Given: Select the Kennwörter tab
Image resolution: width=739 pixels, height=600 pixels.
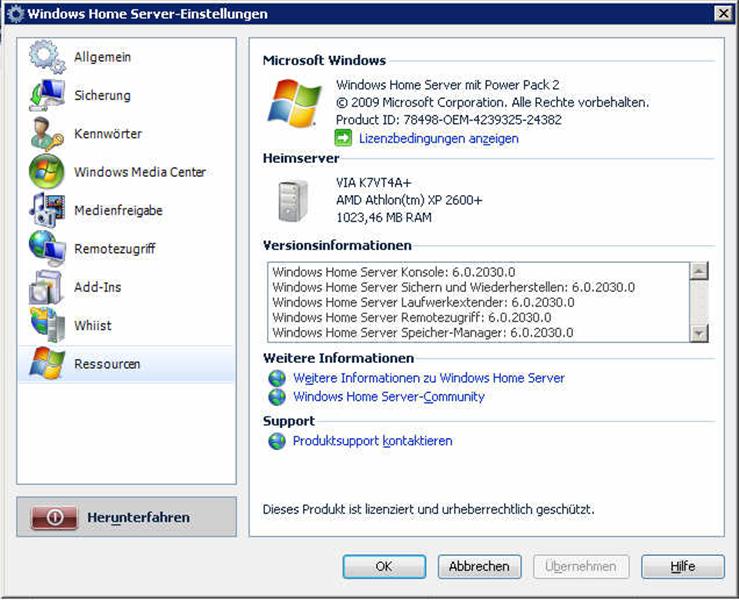Looking at the screenshot, I should pyautogui.click(x=108, y=133).
